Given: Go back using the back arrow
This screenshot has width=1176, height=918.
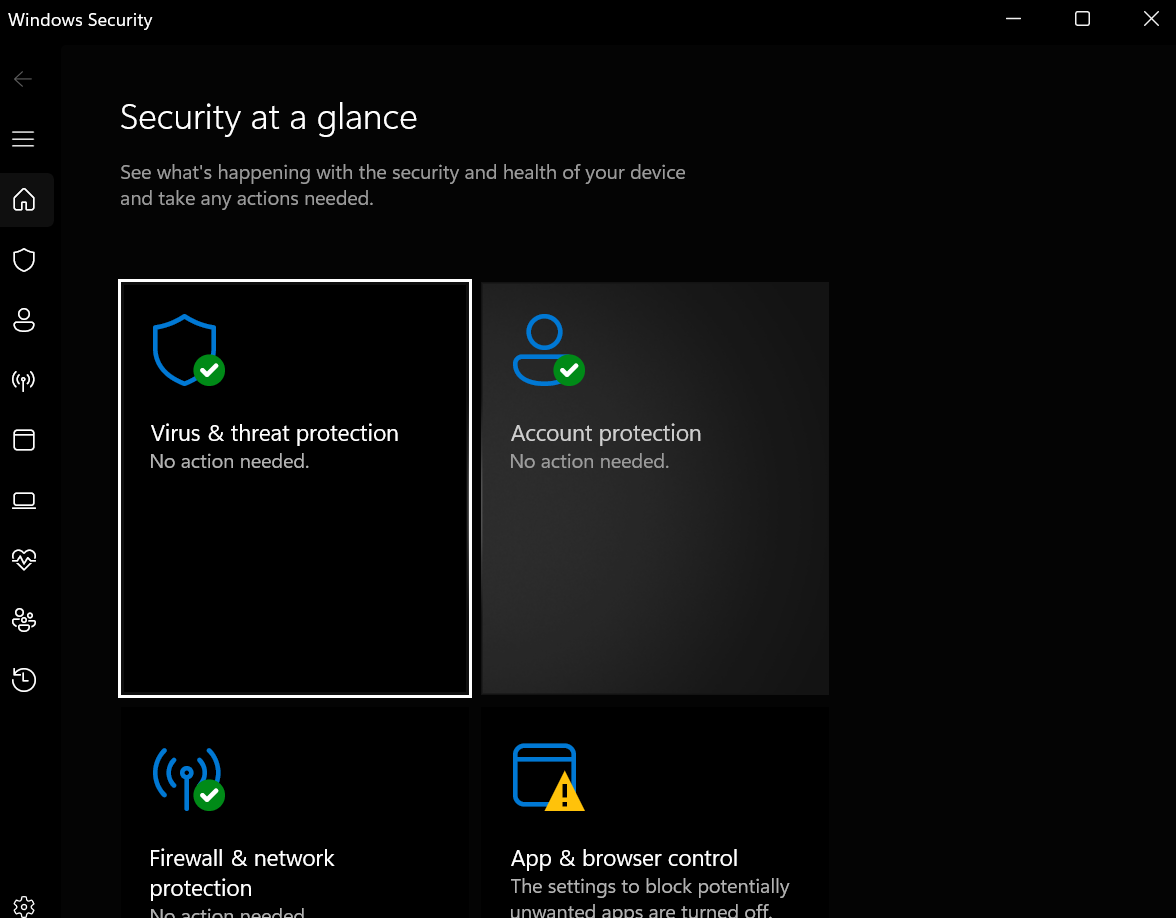Looking at the screenshot, I should [x=24, y=79].
